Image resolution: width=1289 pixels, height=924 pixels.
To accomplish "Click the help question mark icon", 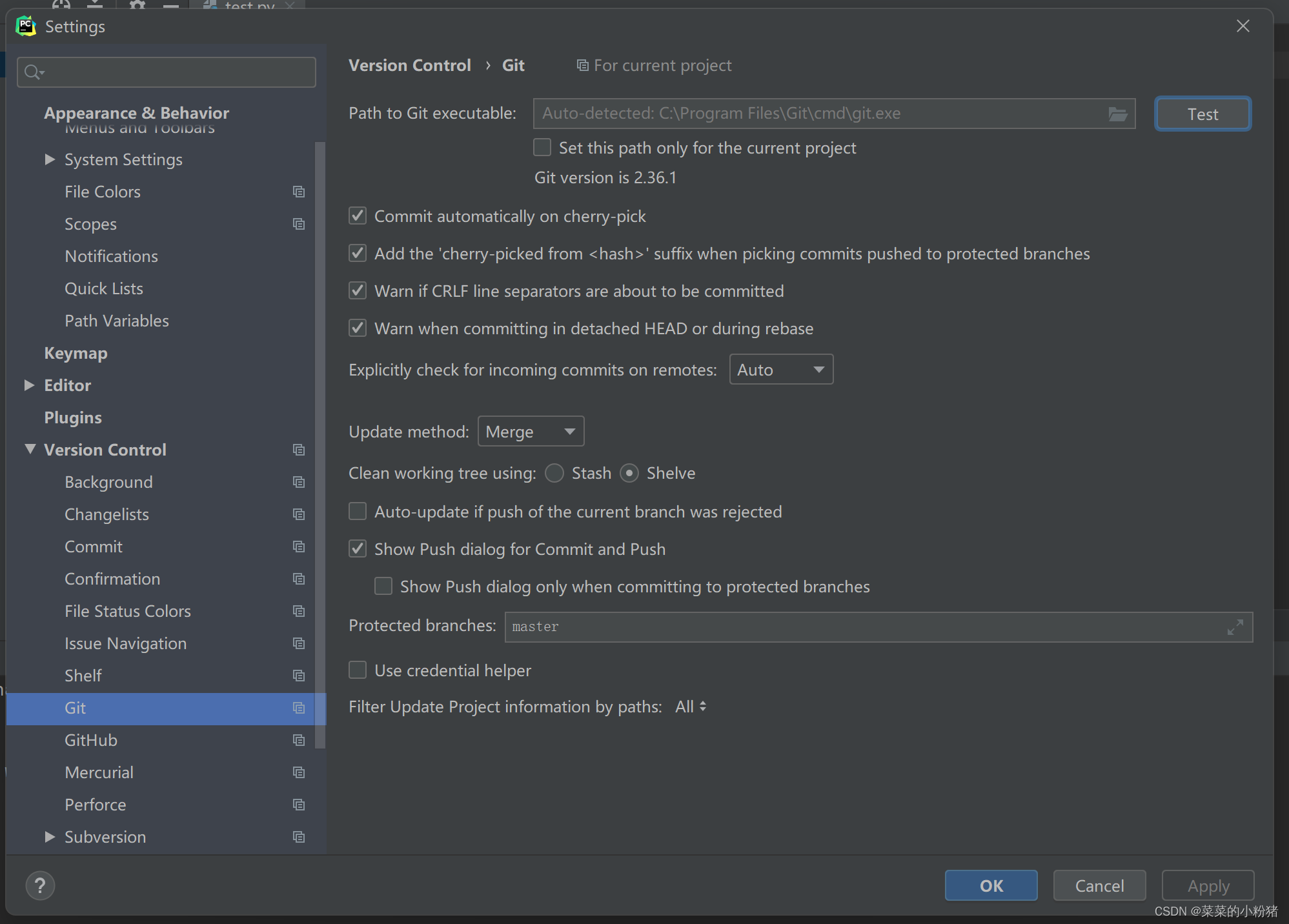I will point(40,885).
